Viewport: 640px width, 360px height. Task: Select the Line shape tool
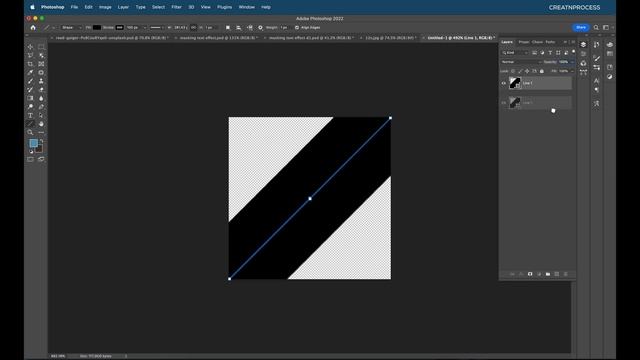point(30,124)
